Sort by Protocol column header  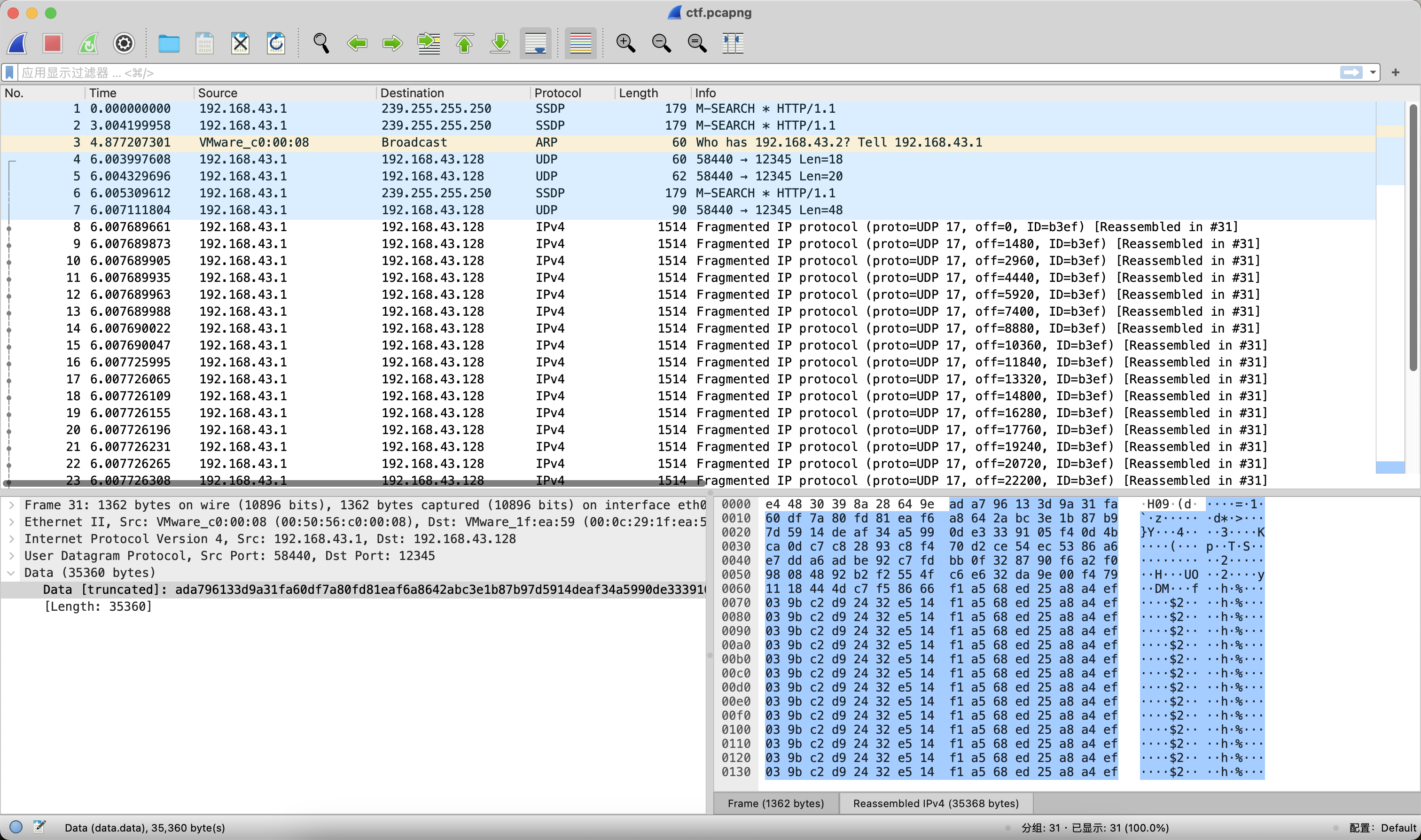[x=572, y=93]
